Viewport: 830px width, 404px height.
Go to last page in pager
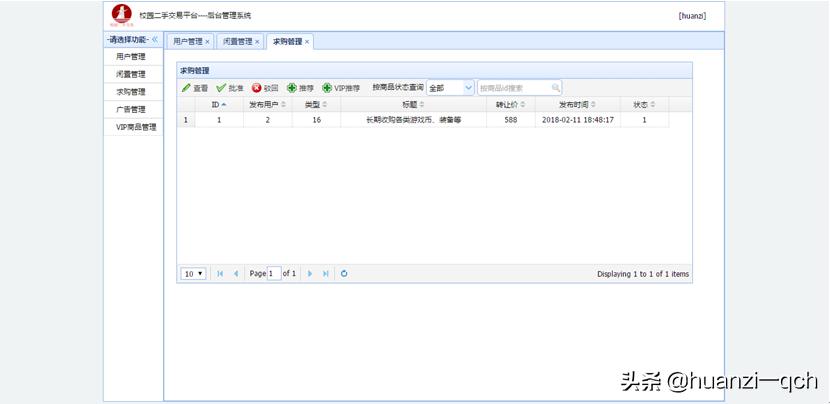(326, 274)
